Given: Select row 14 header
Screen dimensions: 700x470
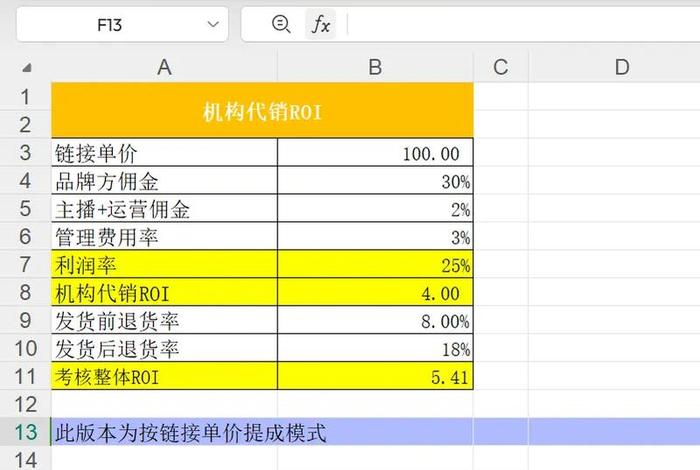Looking at the screenshot, I should pyautogui.click(x=25, y=459).
